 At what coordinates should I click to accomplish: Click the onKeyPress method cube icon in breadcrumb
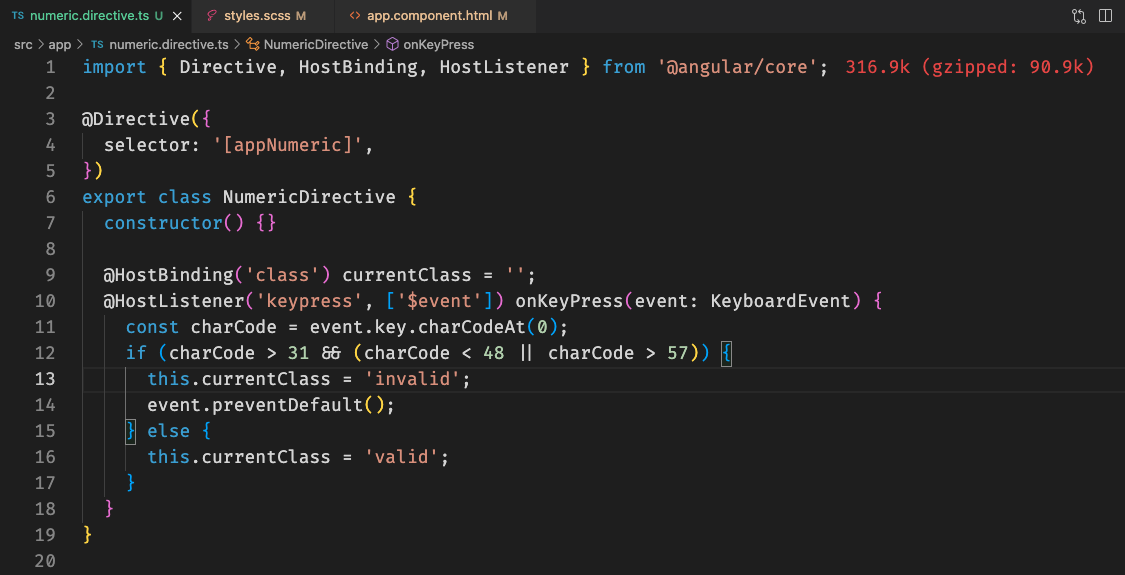tap(392, 45)
